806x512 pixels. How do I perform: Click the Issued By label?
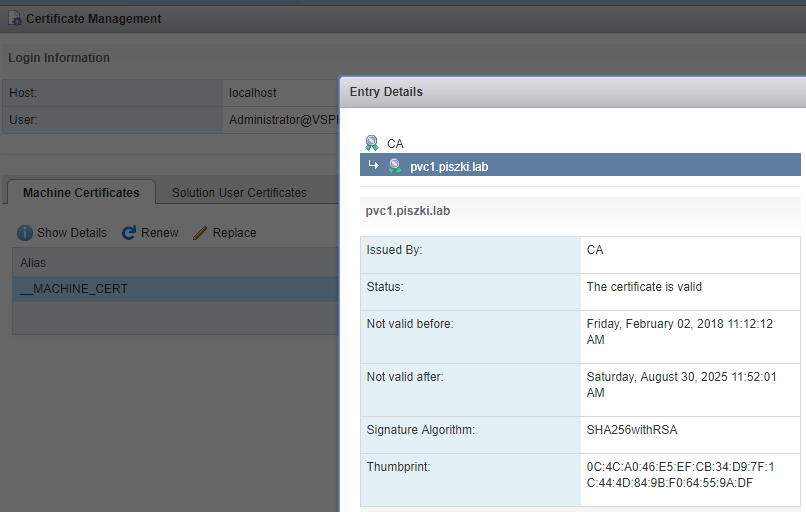394,250
